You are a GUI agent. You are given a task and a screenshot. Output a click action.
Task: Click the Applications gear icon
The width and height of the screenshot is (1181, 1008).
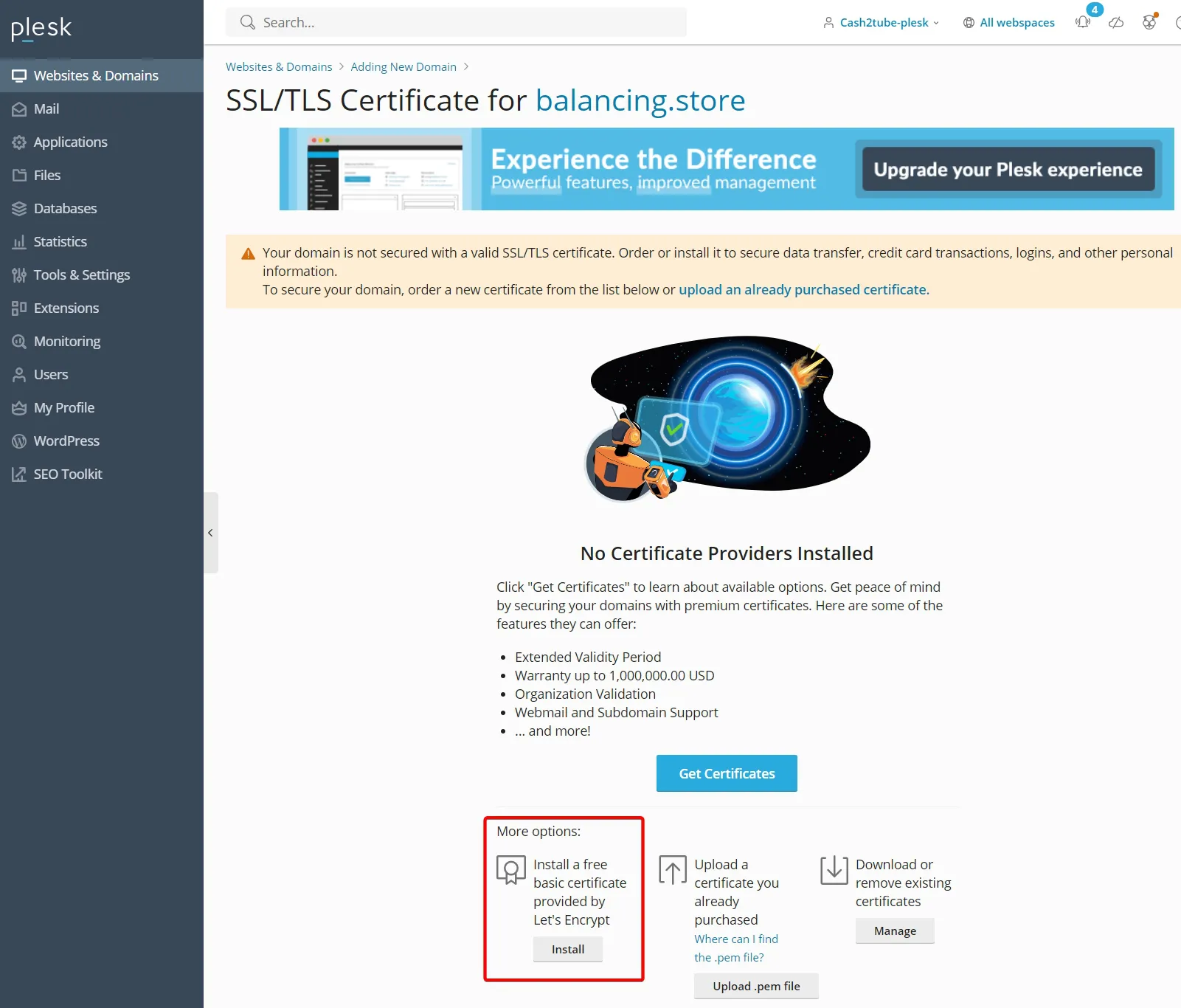pyautogui.click(x=19, y=142)
